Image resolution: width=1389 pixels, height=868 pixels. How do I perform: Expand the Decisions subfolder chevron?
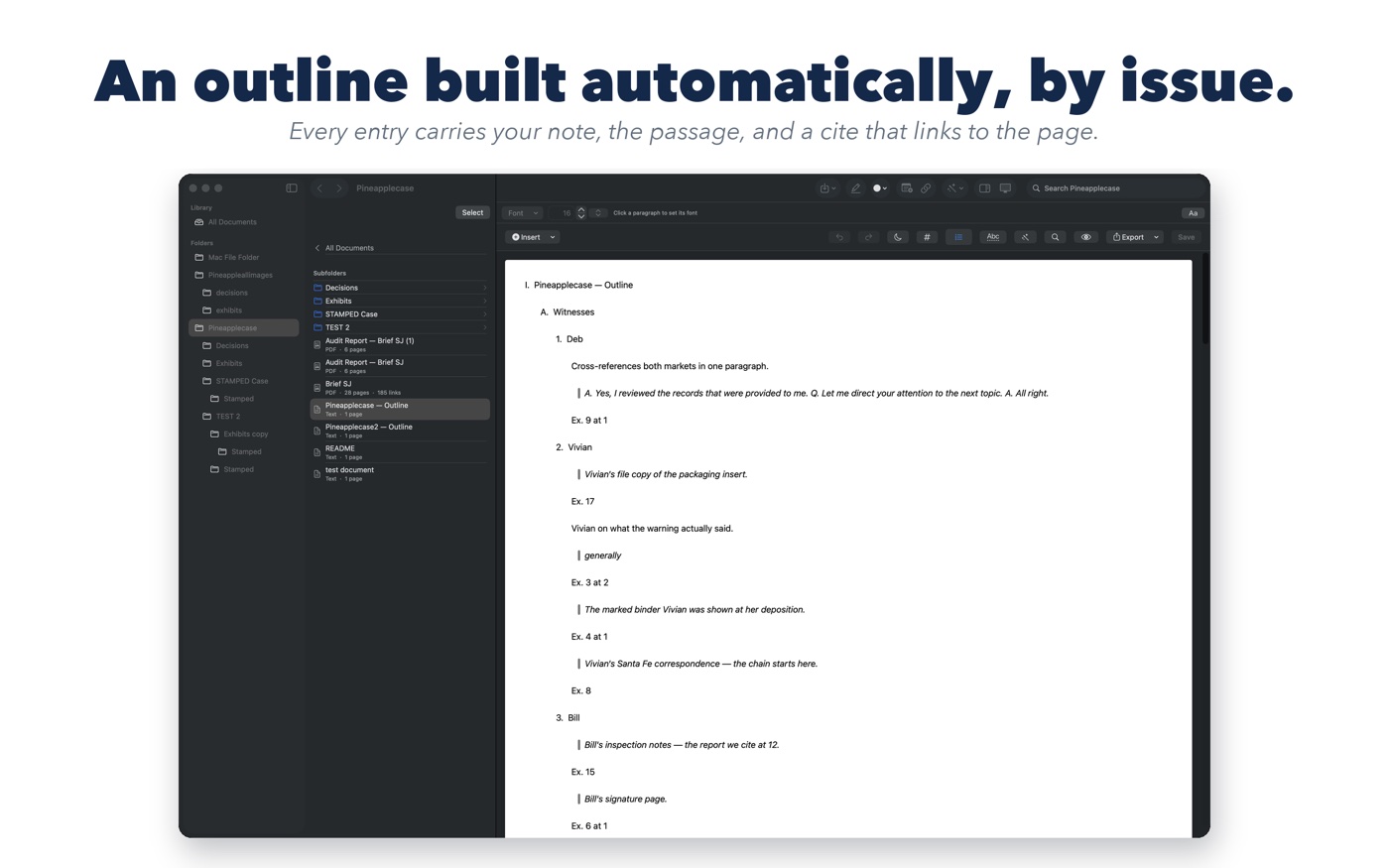coord(485,288)
